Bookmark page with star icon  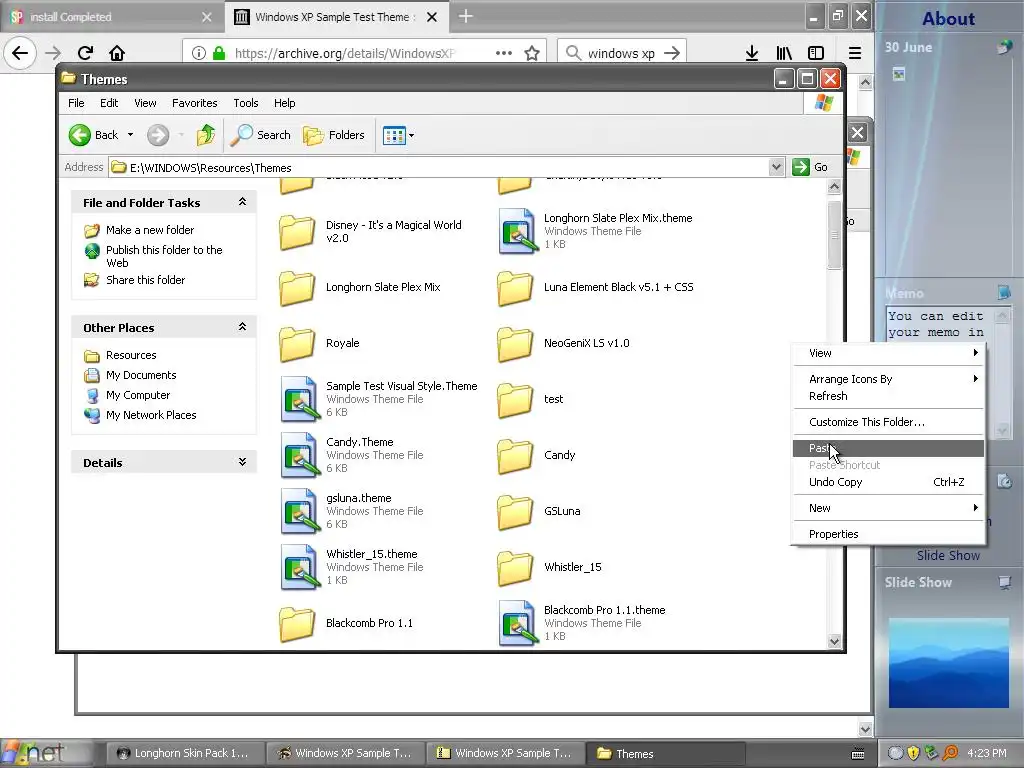pos(532,53)
